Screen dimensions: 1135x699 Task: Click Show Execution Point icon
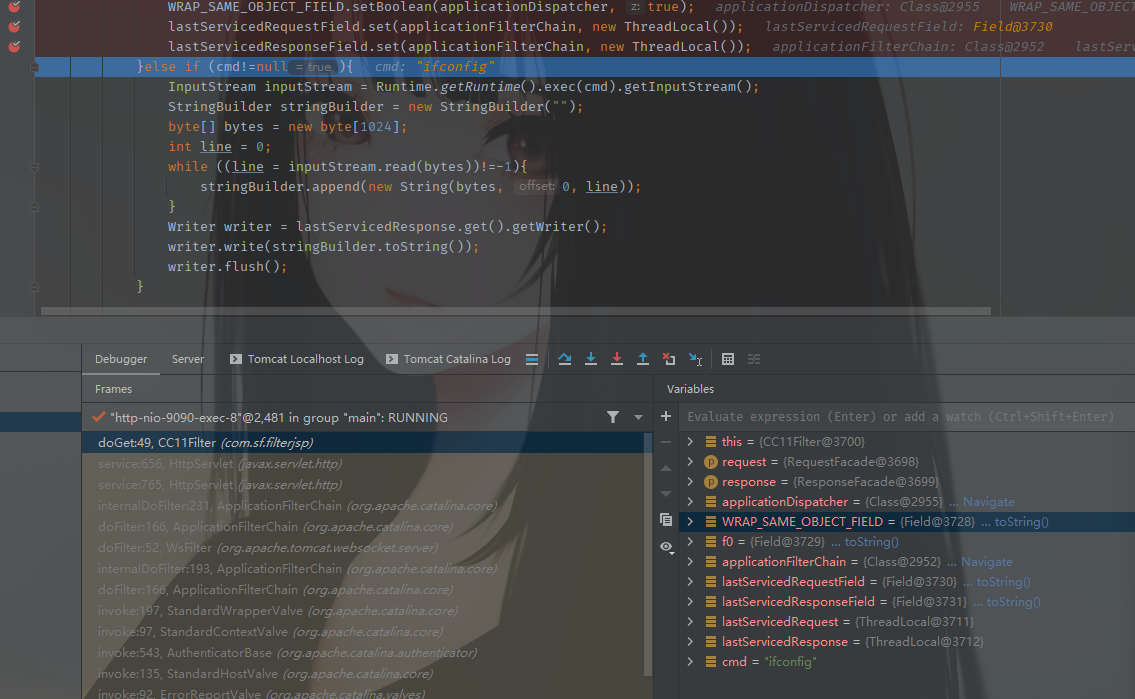click(532, 360)
